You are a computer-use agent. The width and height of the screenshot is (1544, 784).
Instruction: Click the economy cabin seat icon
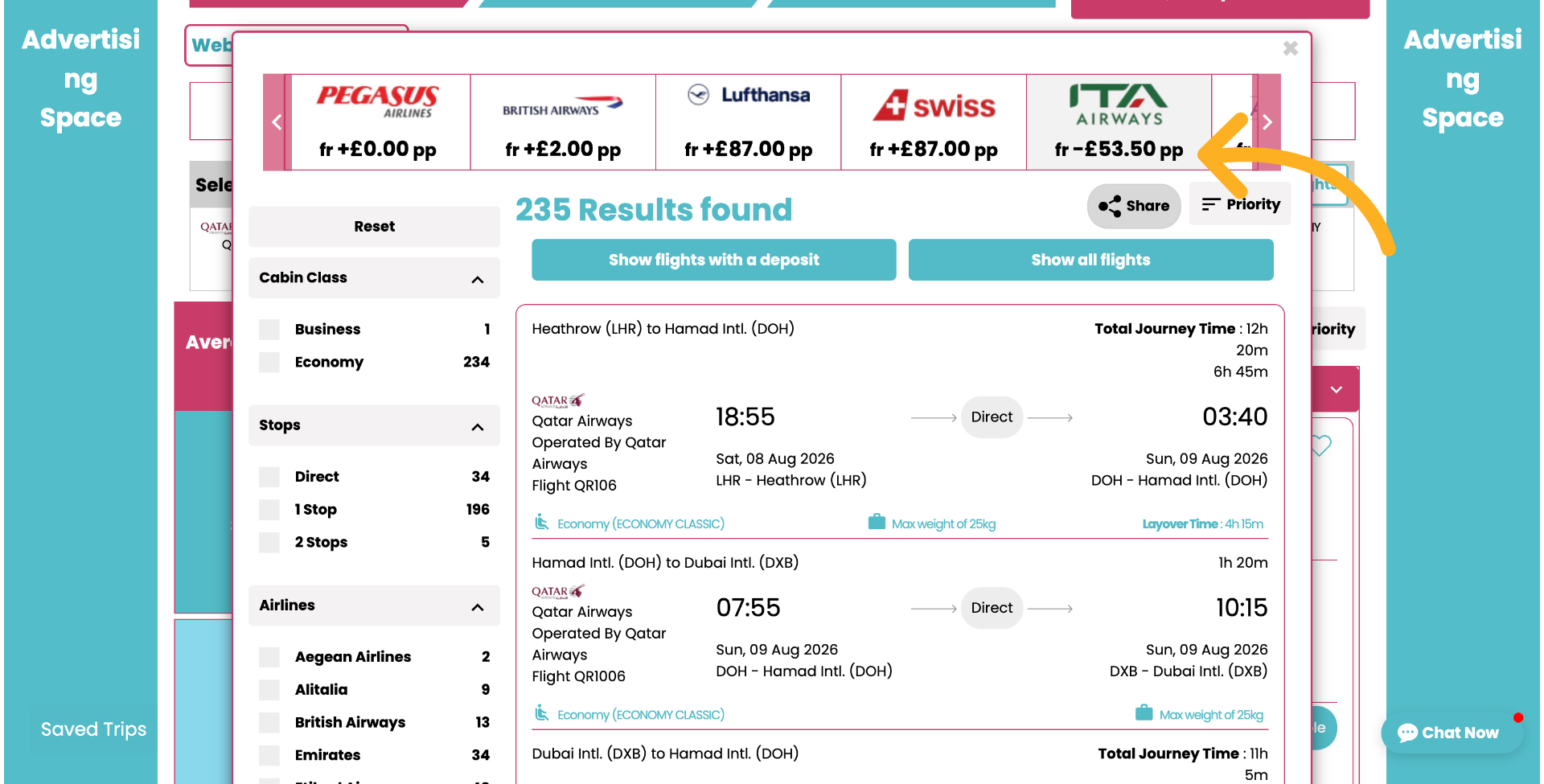click(541, 522)
